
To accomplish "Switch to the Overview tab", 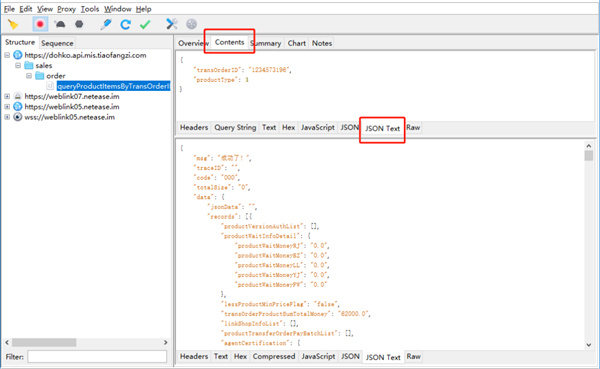I will click(x=193, y=43).
